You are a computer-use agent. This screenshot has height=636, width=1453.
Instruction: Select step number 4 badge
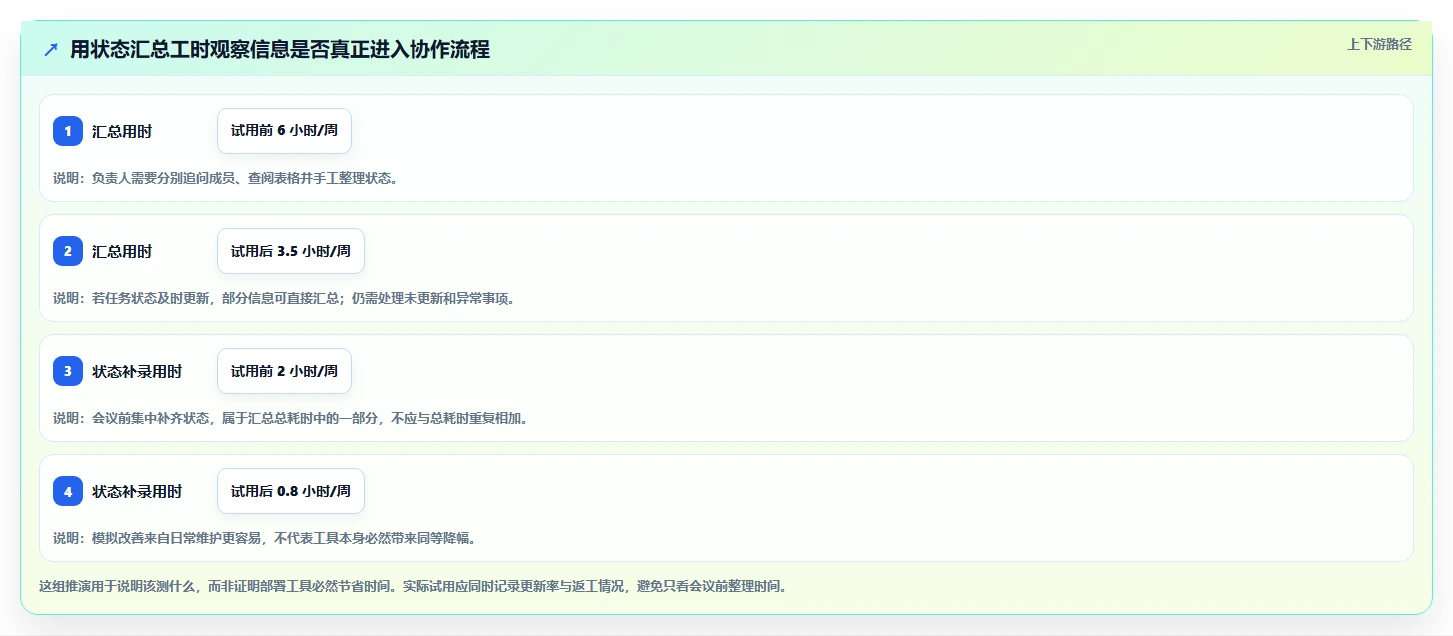click(x=68, y=491)
